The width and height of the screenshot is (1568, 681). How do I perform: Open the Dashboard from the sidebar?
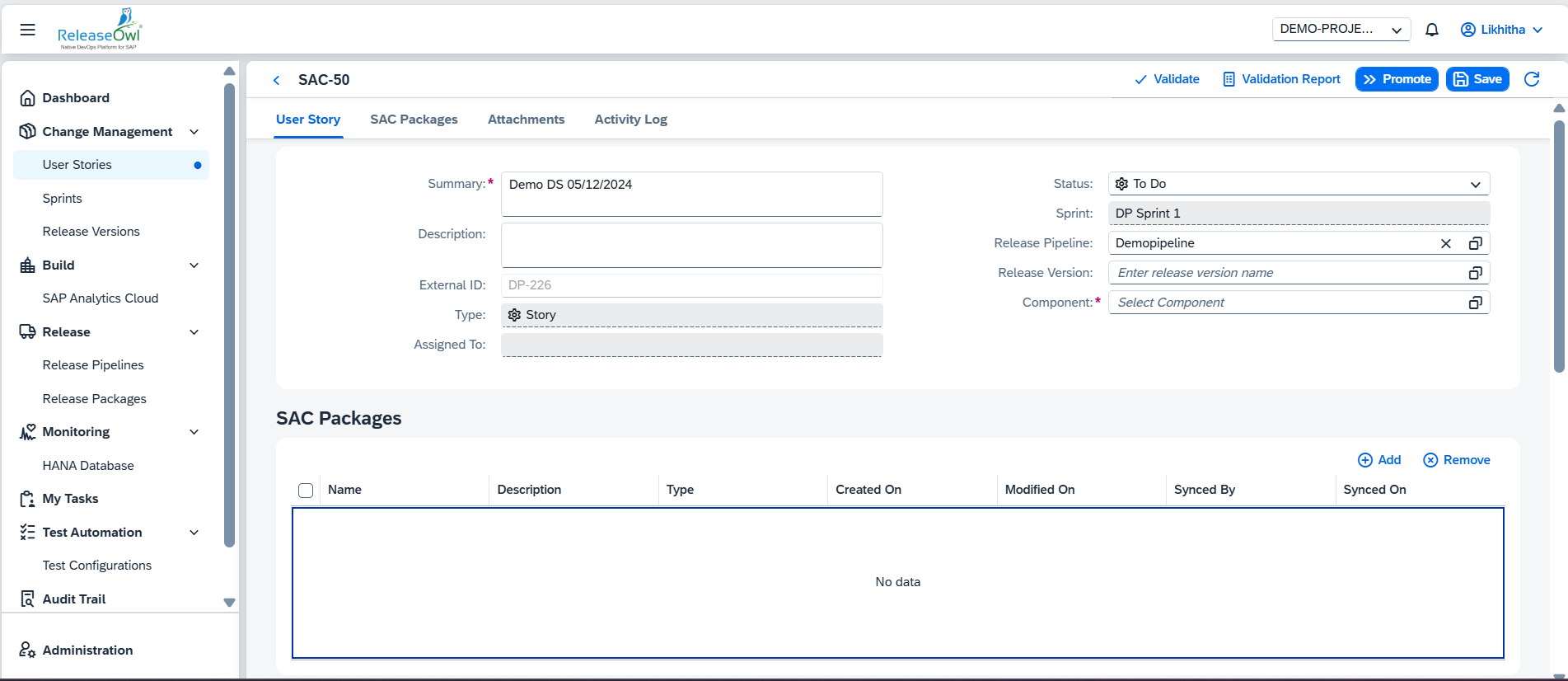(x=76, y=98)
